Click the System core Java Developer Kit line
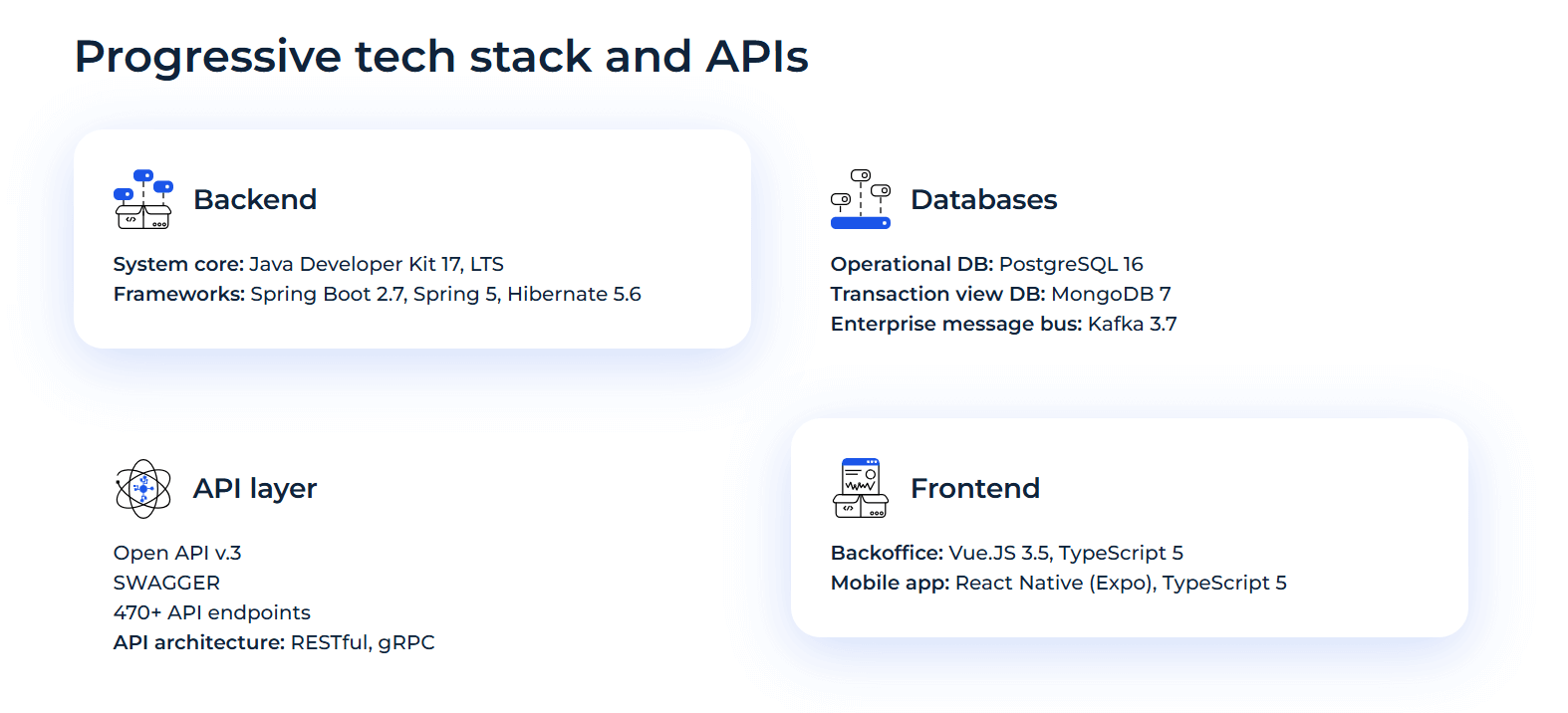 point(309,264)
